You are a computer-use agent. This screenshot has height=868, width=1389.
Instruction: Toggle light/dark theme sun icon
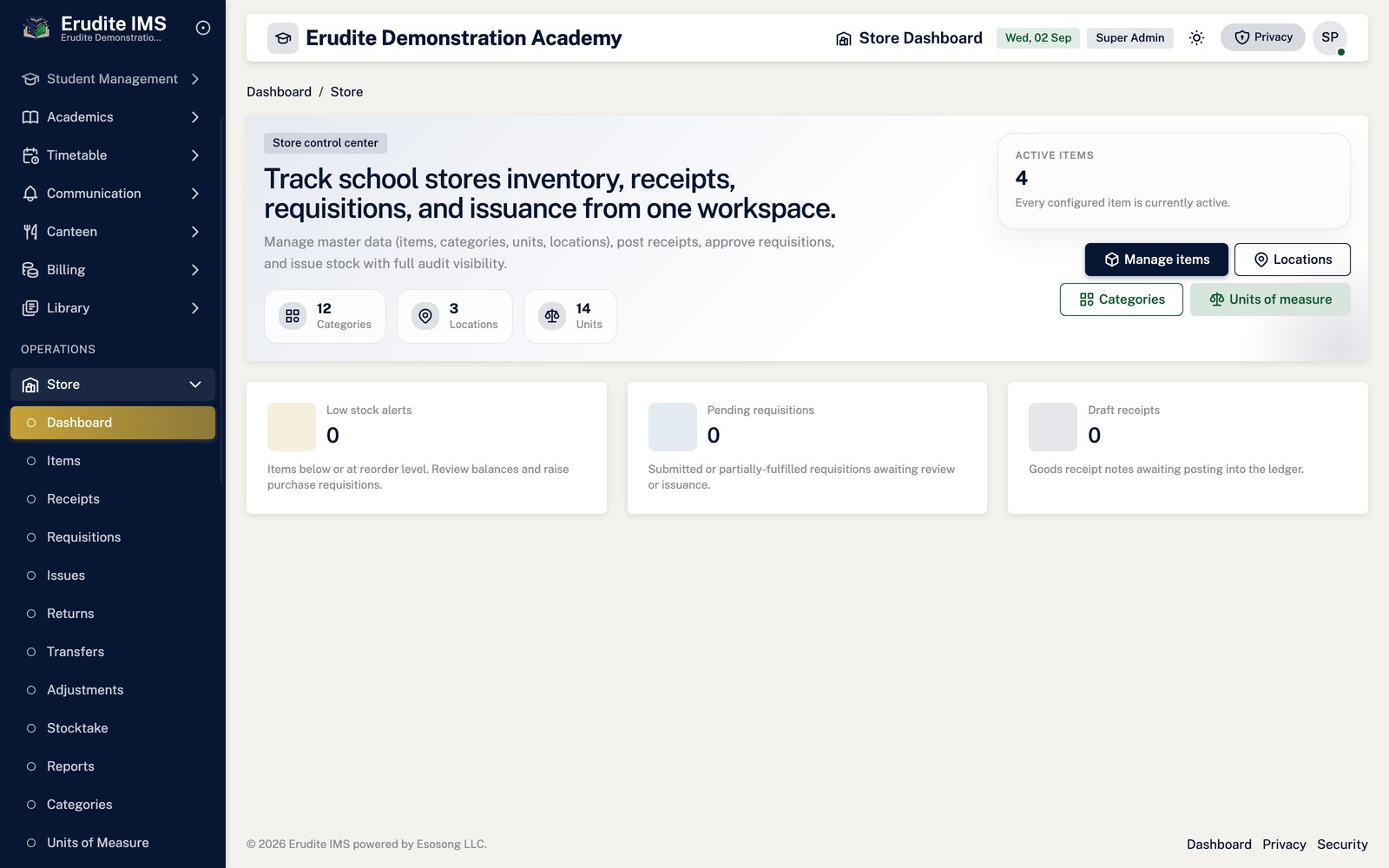click(1196, 38)
